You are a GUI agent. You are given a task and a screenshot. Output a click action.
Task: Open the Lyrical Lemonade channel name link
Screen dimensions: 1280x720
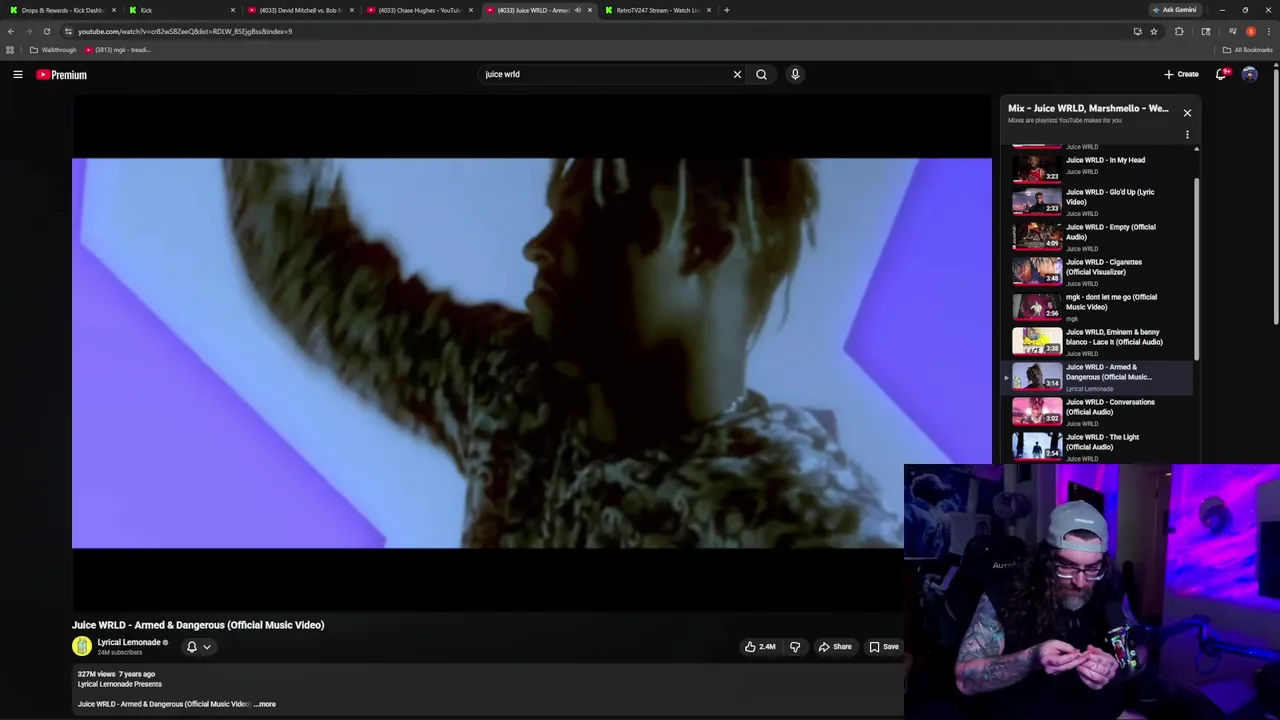pos(129,642)
